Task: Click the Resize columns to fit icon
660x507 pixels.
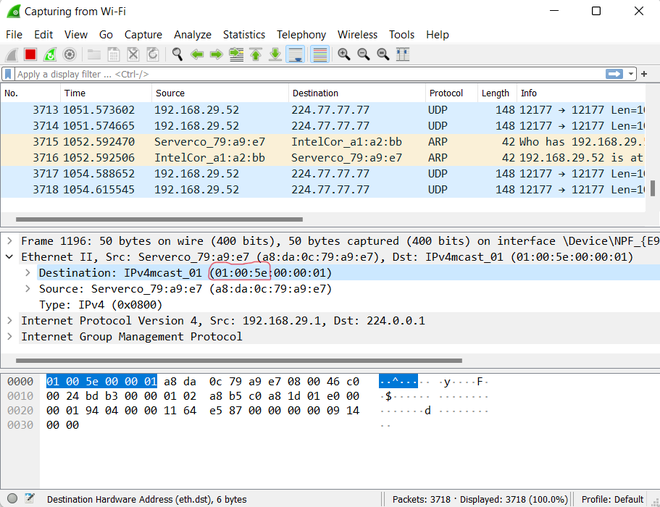Action: (x=403, y=55)
